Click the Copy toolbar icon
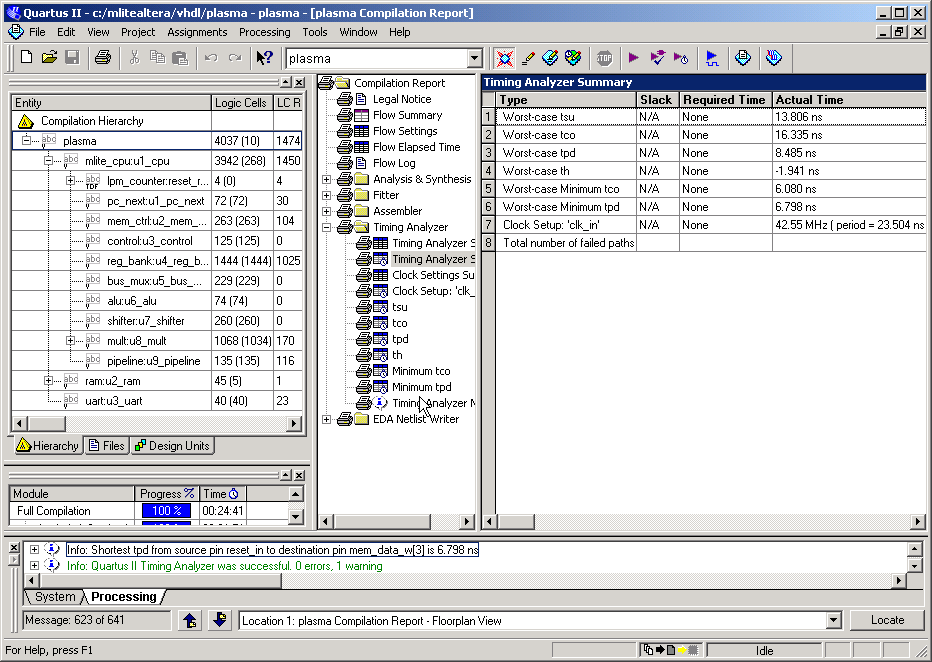932x662 pixels. point(157,58)
